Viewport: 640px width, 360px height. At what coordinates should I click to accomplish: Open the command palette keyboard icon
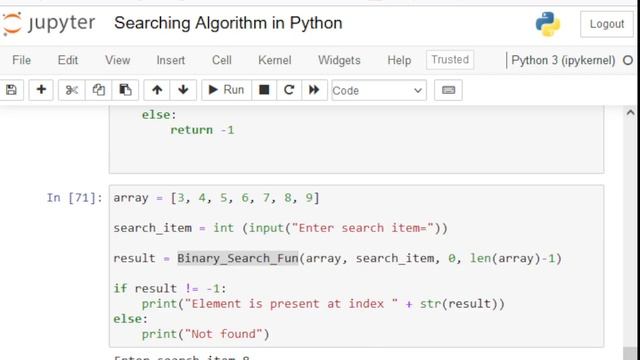pos(448,90)
